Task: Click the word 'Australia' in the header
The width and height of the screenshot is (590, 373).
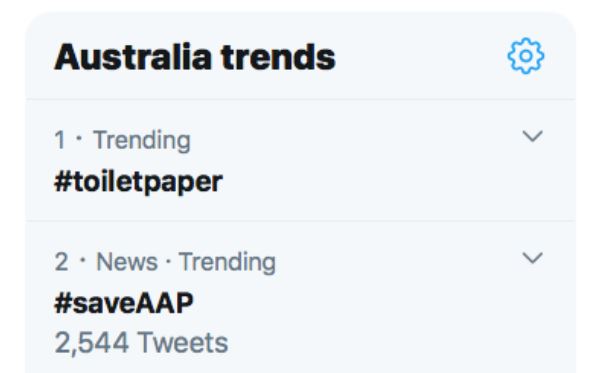Action: (x=133, y=57)
